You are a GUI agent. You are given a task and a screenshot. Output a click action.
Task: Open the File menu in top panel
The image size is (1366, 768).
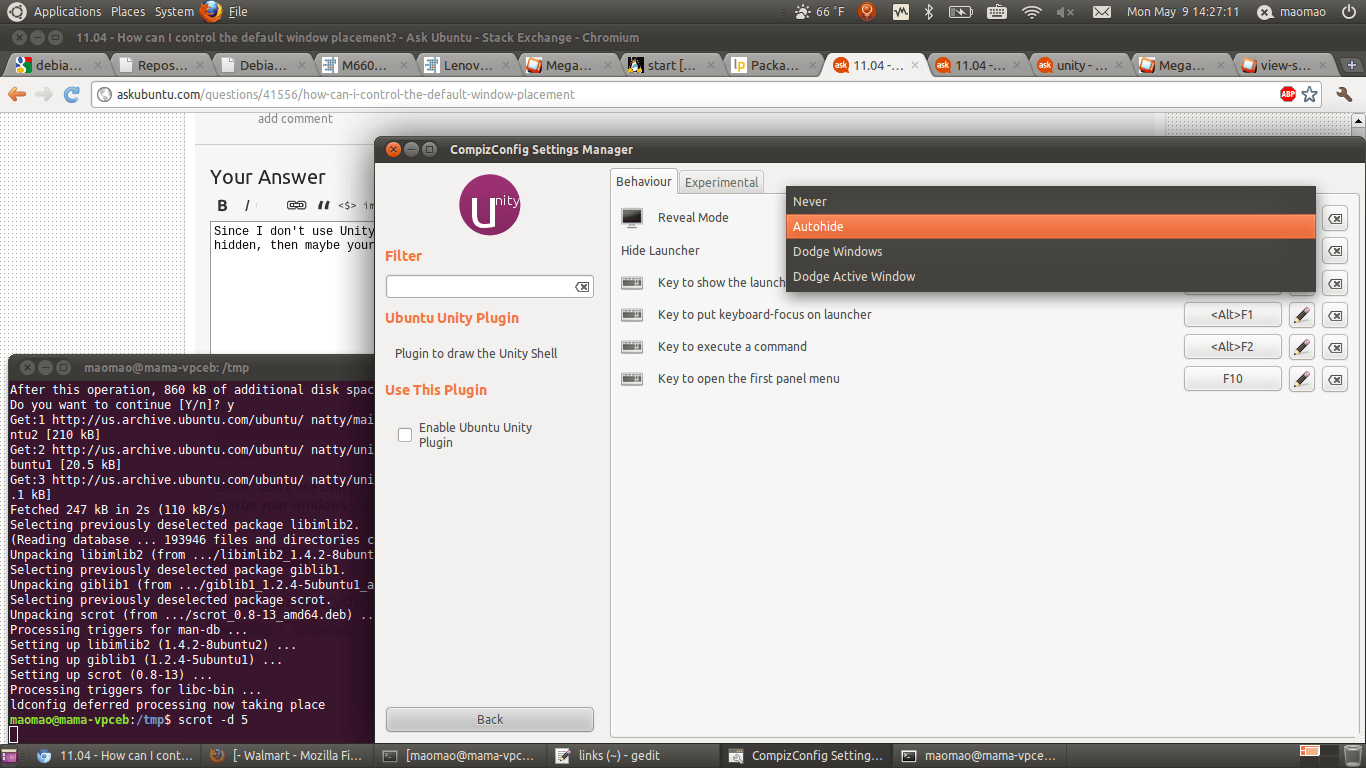click(x=238, y=12)
